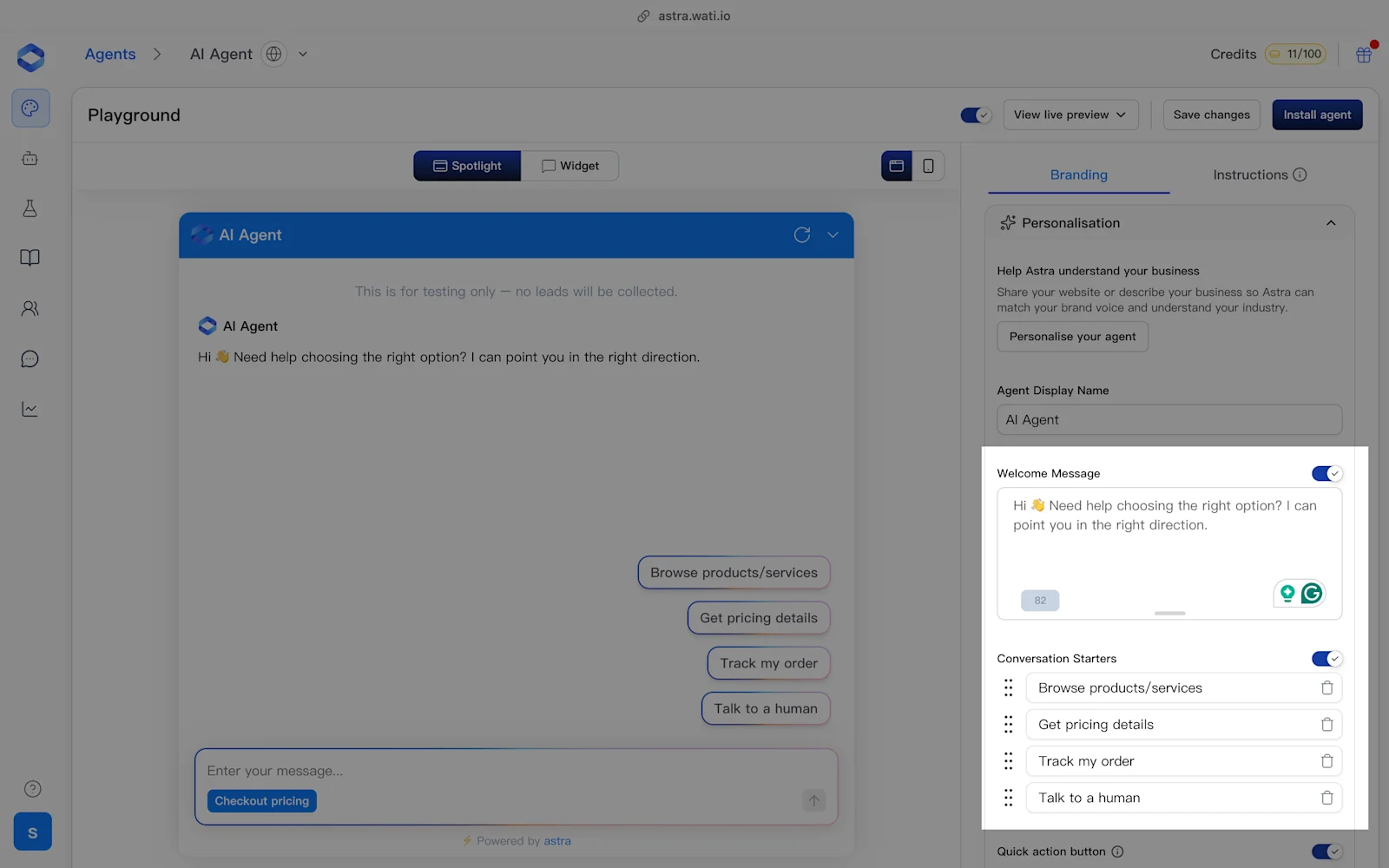Image resolution: width=1389 pixels, height=868 pixels.
Task: Click the Personalise your agent button
Action: pyautogui.click(x=1072, y=336)
